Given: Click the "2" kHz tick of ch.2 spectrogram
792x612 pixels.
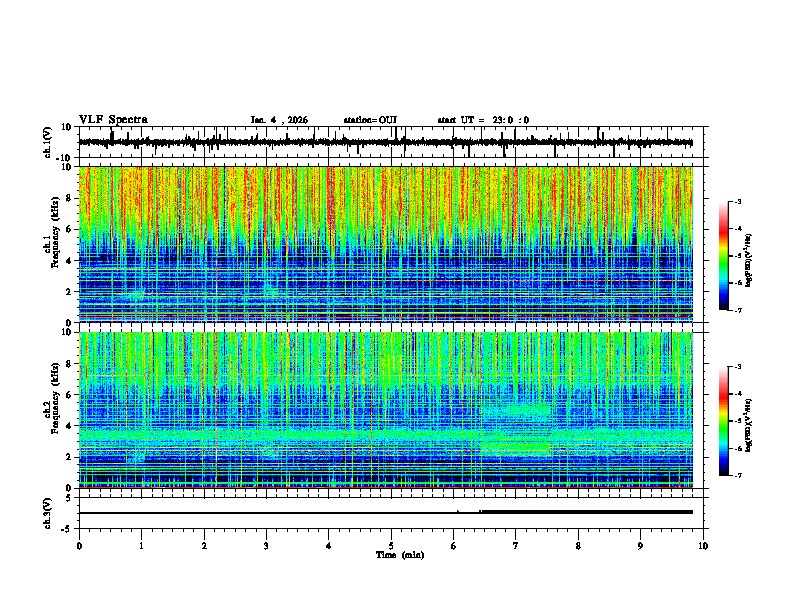Looking at the screenshot, I should 70,457.
